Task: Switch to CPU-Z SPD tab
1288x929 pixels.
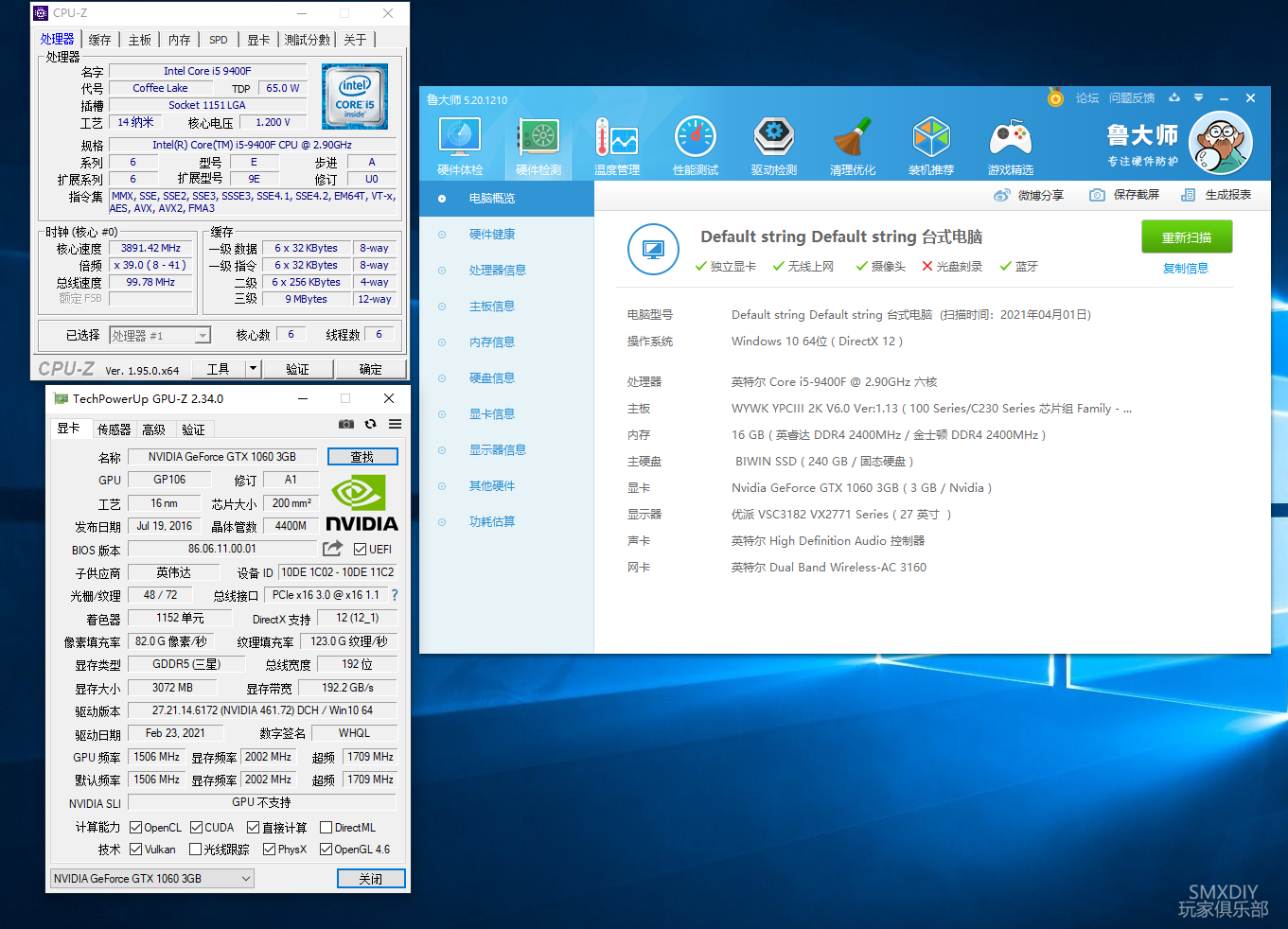Action: click(x=219, y=40)
